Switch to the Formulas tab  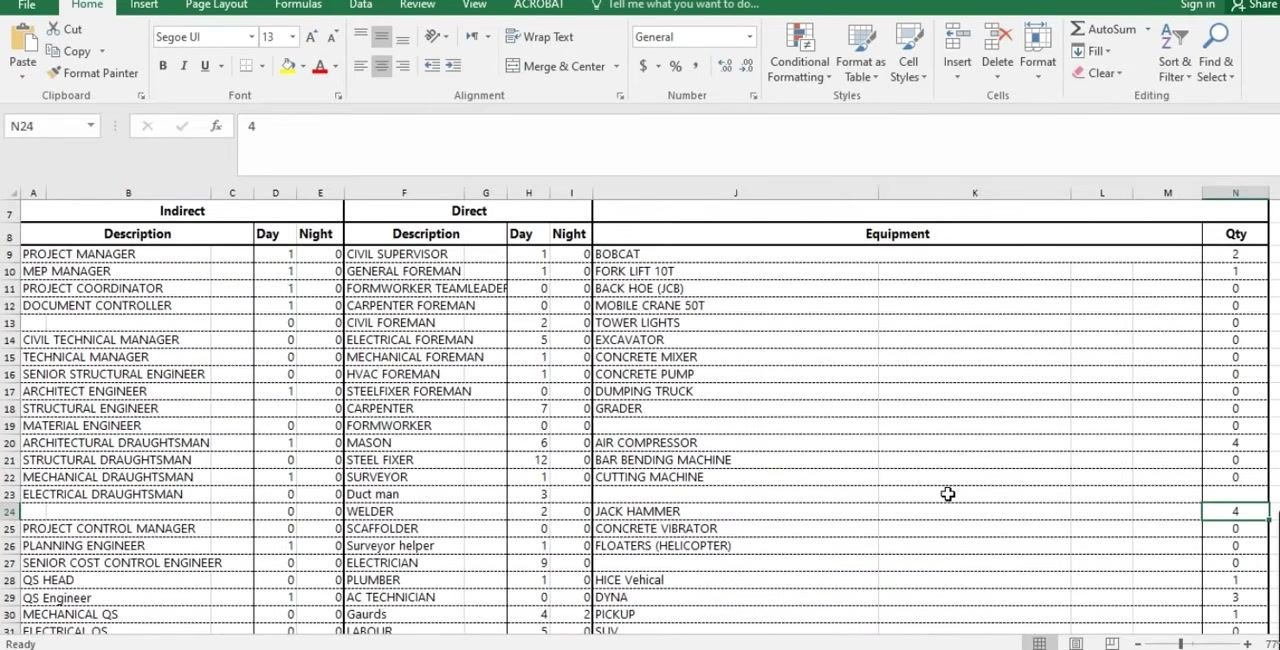point(298,5)
